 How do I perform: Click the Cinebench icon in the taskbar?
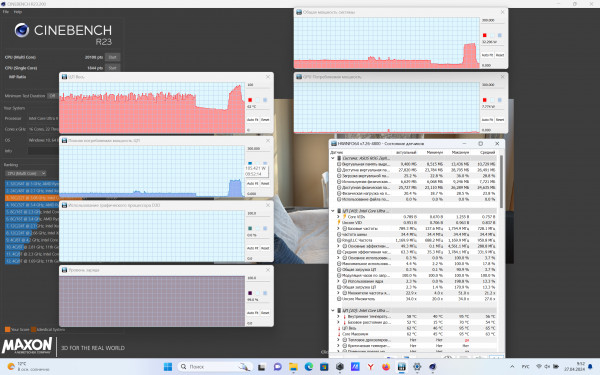(x=432, y=367)
